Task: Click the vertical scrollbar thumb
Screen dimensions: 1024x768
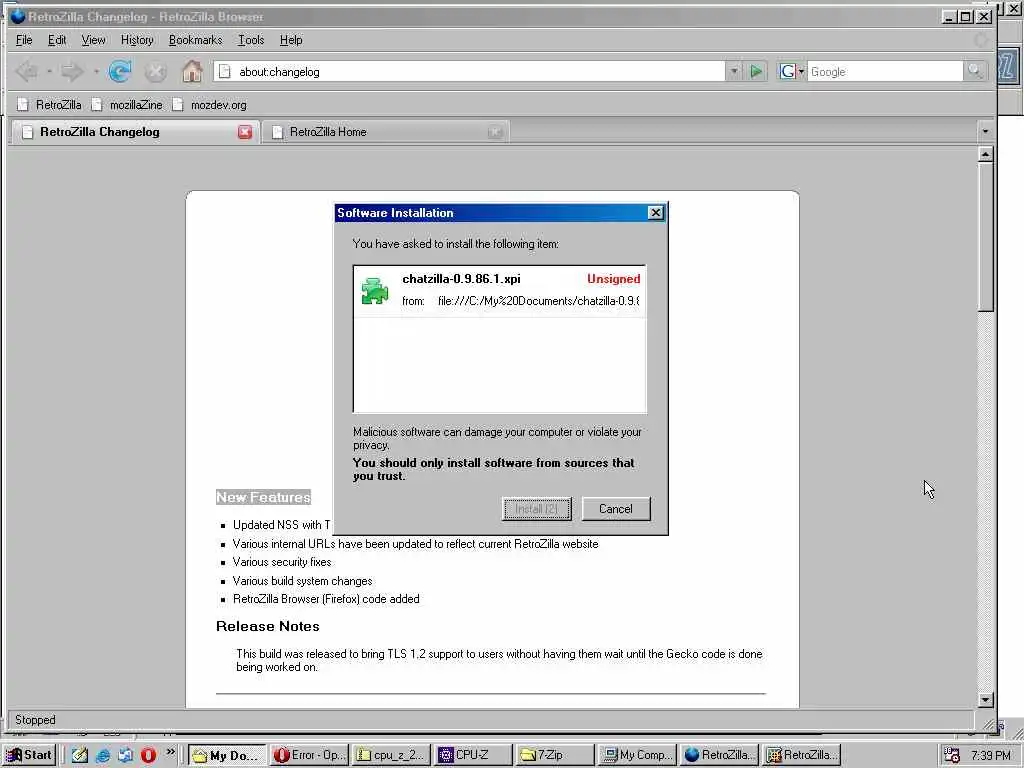Action: click(985, 237)
